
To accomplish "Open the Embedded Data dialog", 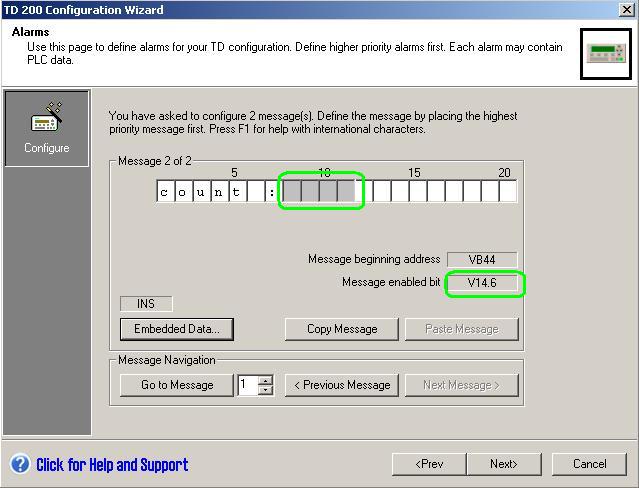I will click(x=177, y=329).
